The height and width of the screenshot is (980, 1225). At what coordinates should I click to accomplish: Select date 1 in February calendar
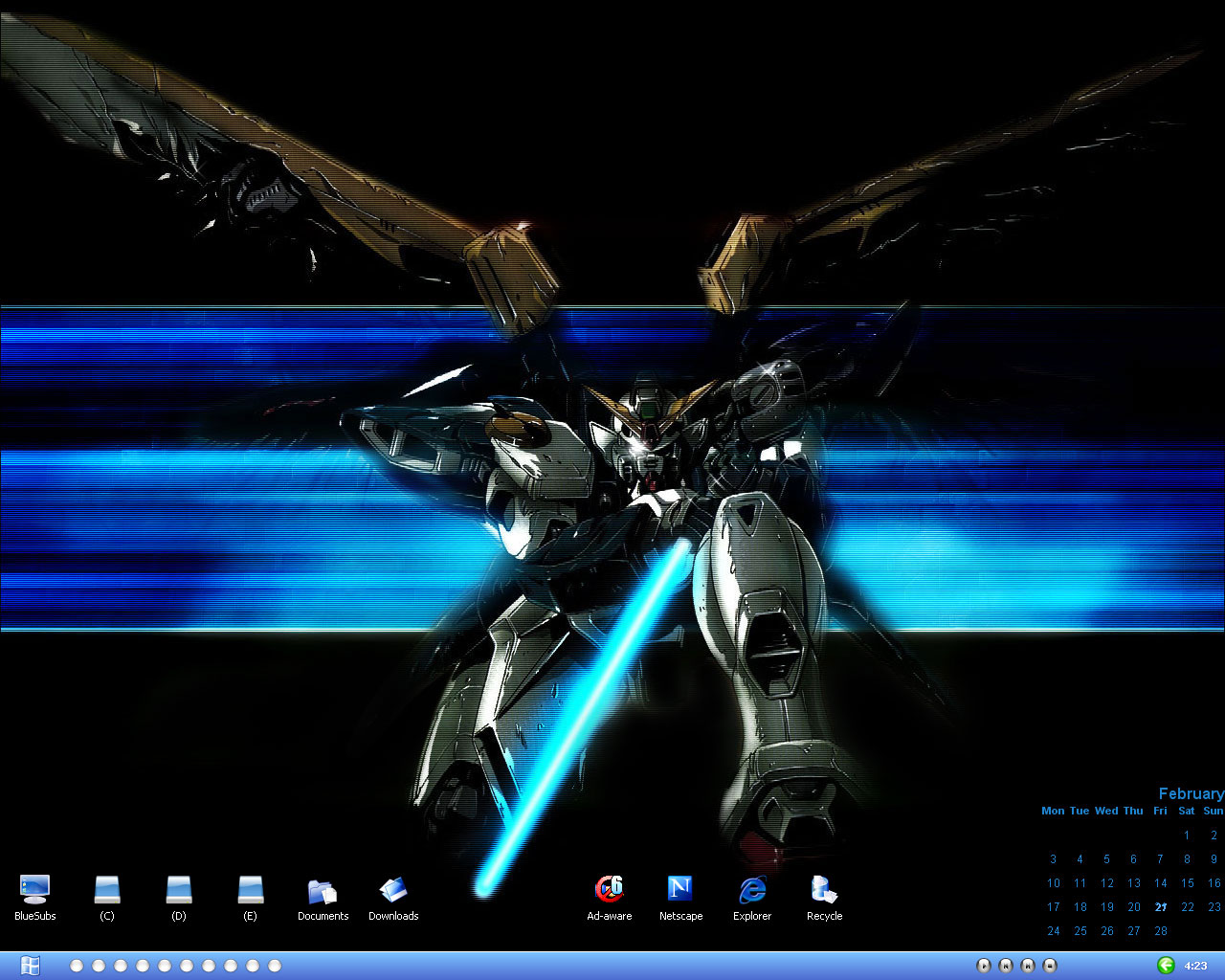[x=1187, y=835]
